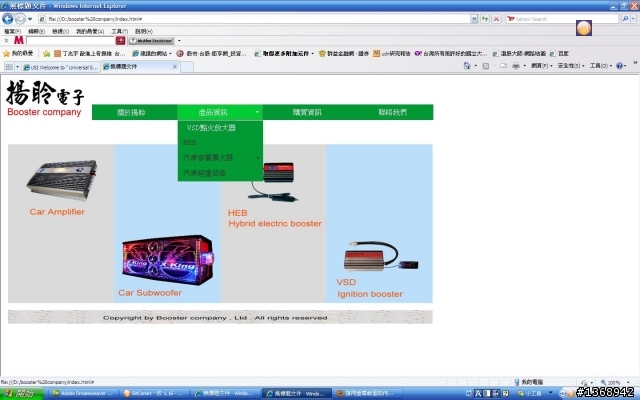Screen dimensions: 640x400
Task: Click the Quick Tabs grid icon
Action: click(x=9, y=67)
